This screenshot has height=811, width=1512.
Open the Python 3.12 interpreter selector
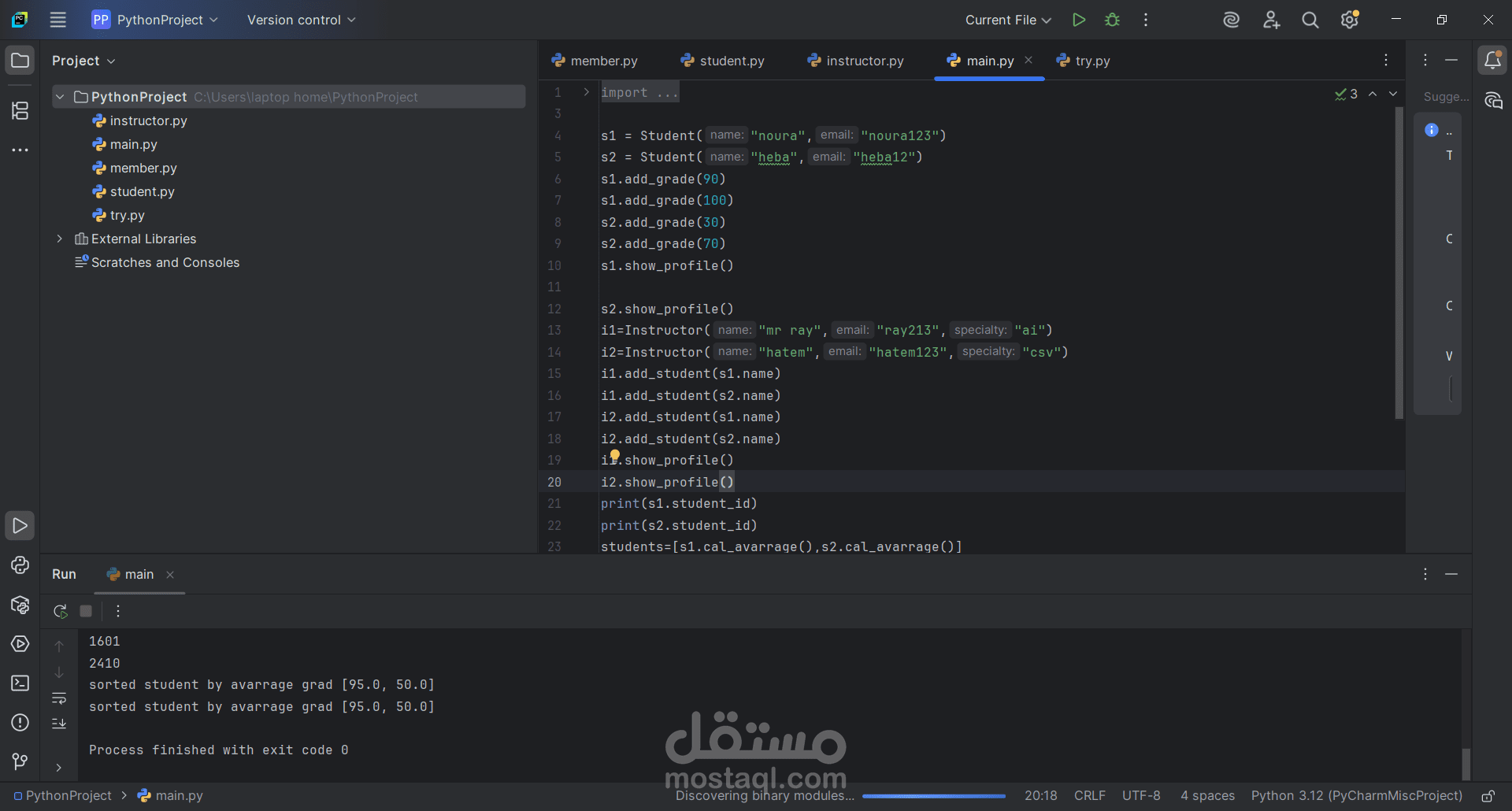click(x=1357, y=796)
